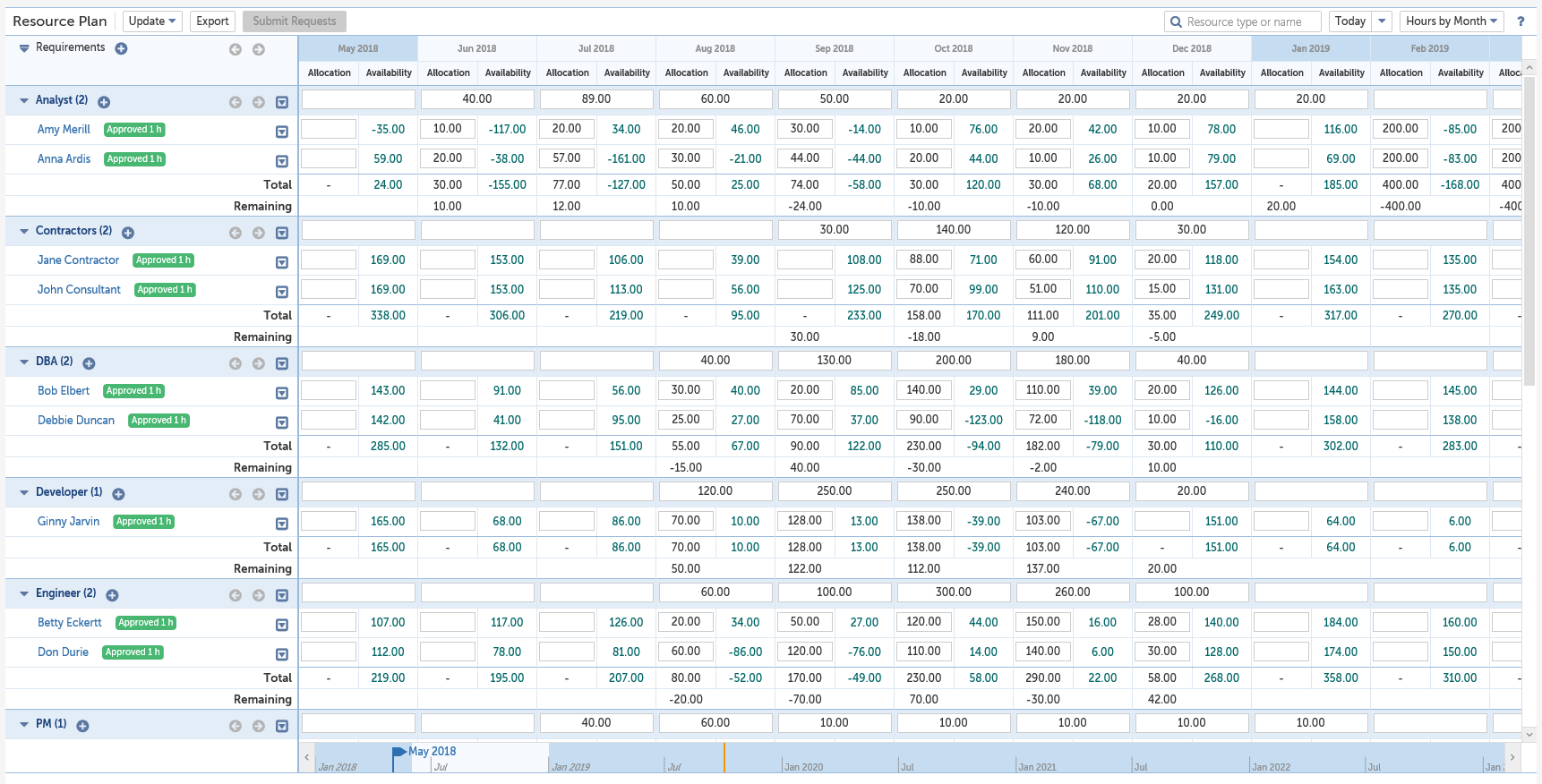Click the right arrow on the Engineer row
This screenshot has height=784, width=1542.
259,595
